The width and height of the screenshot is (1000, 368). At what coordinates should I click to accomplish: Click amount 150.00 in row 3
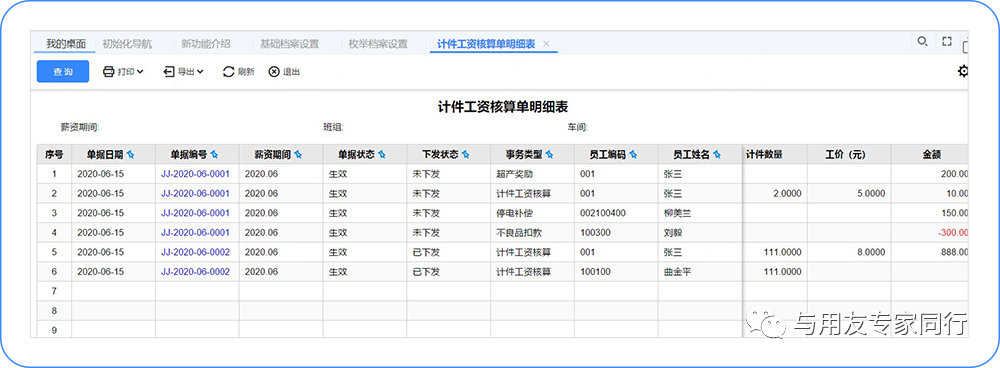(x=955, y=213)
